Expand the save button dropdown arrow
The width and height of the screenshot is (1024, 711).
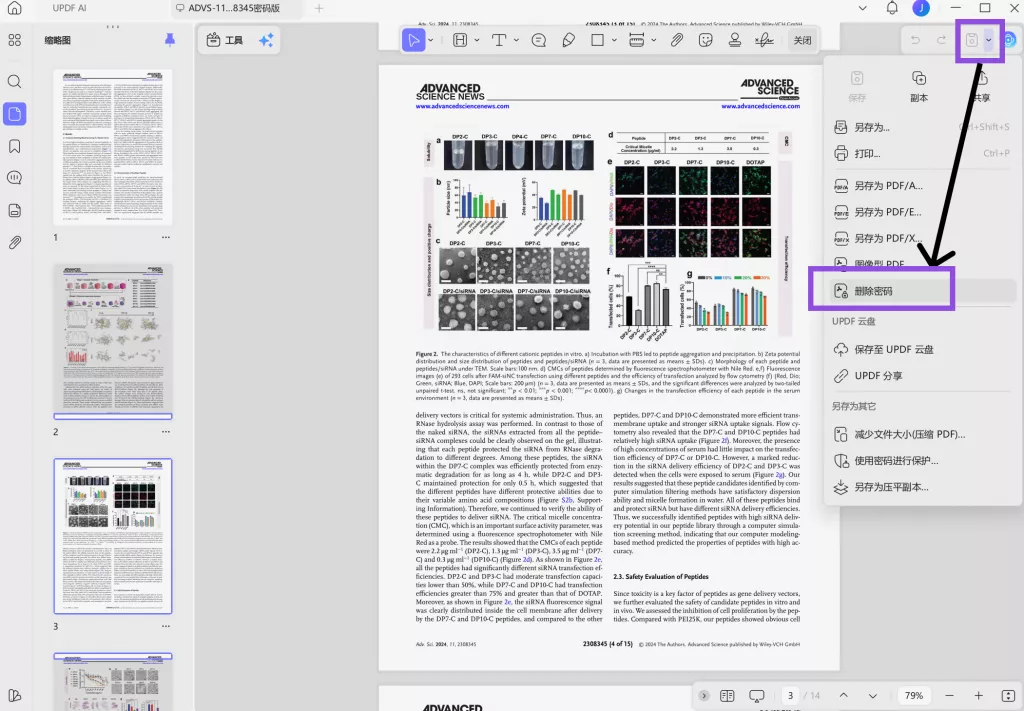point(989,40)
